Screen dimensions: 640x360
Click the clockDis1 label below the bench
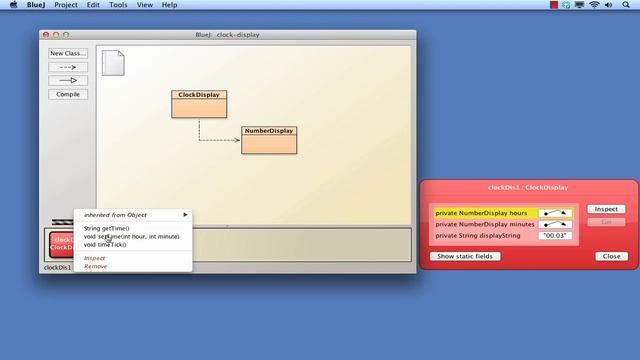click(57, 268)
